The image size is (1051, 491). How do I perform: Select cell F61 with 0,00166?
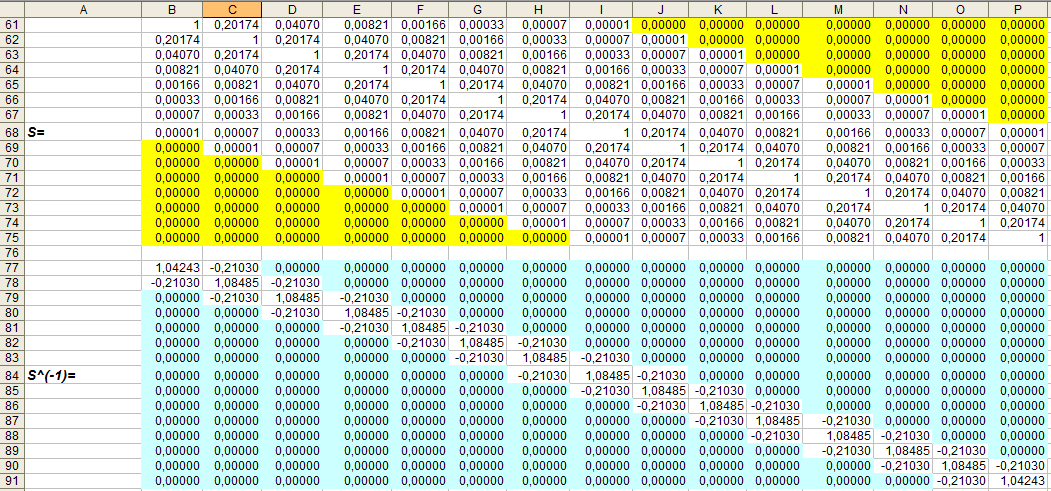[419, 25]
